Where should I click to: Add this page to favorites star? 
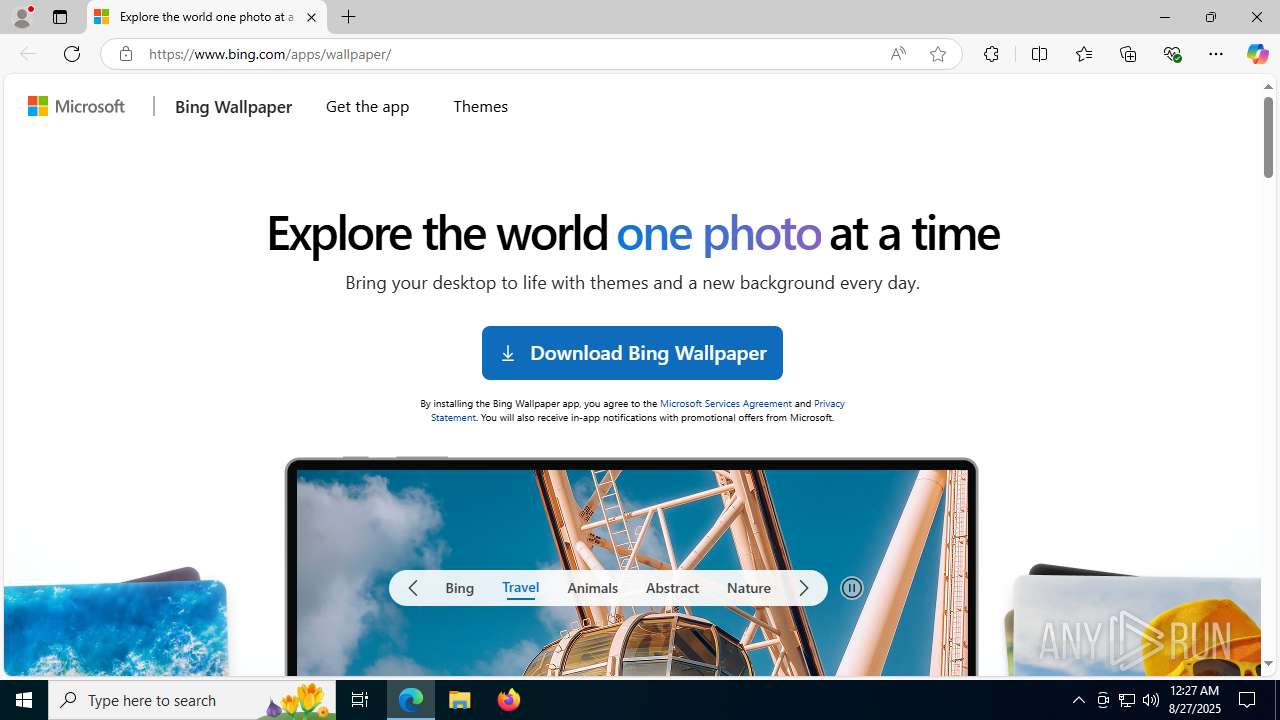938,54
